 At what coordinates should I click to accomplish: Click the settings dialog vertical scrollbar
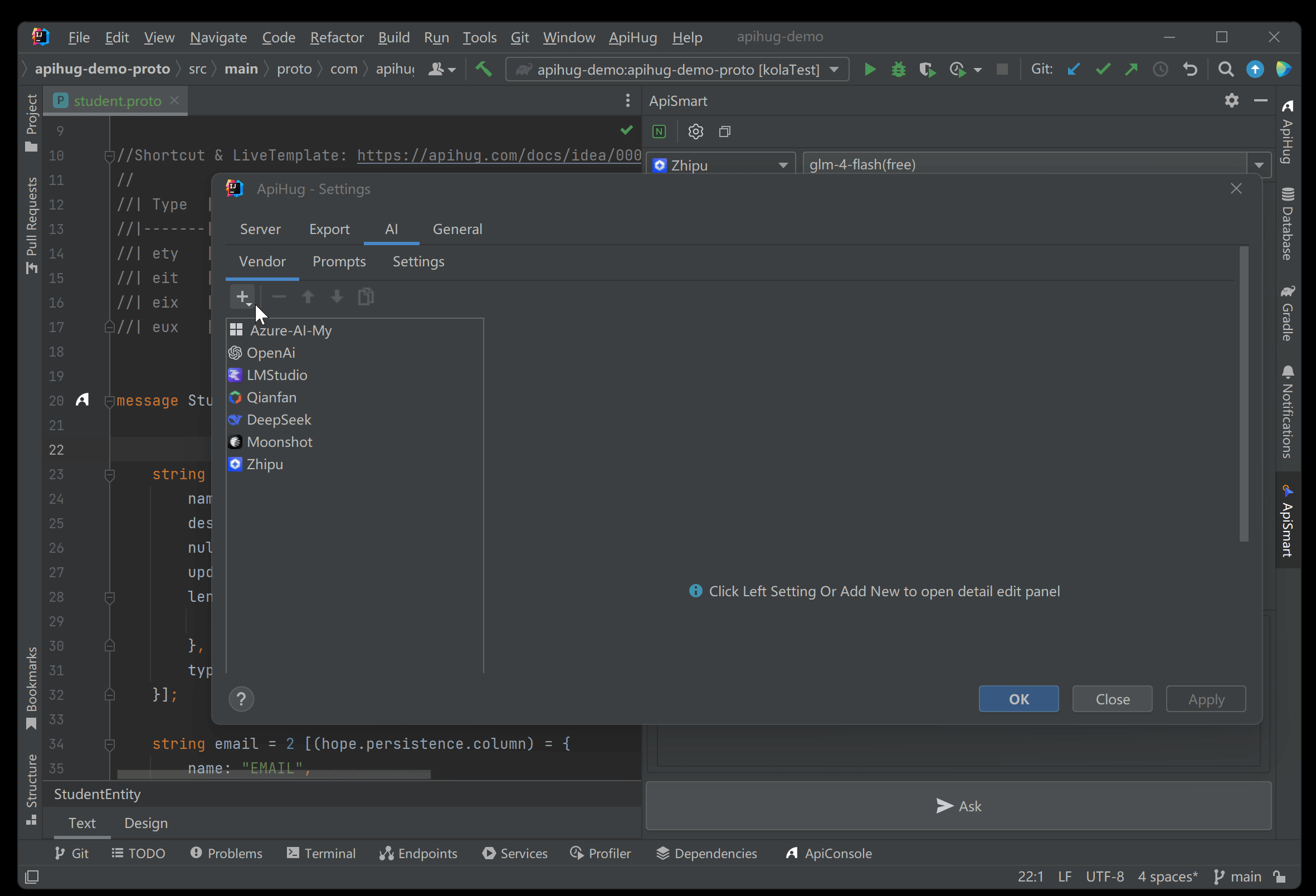[1244, 394]
